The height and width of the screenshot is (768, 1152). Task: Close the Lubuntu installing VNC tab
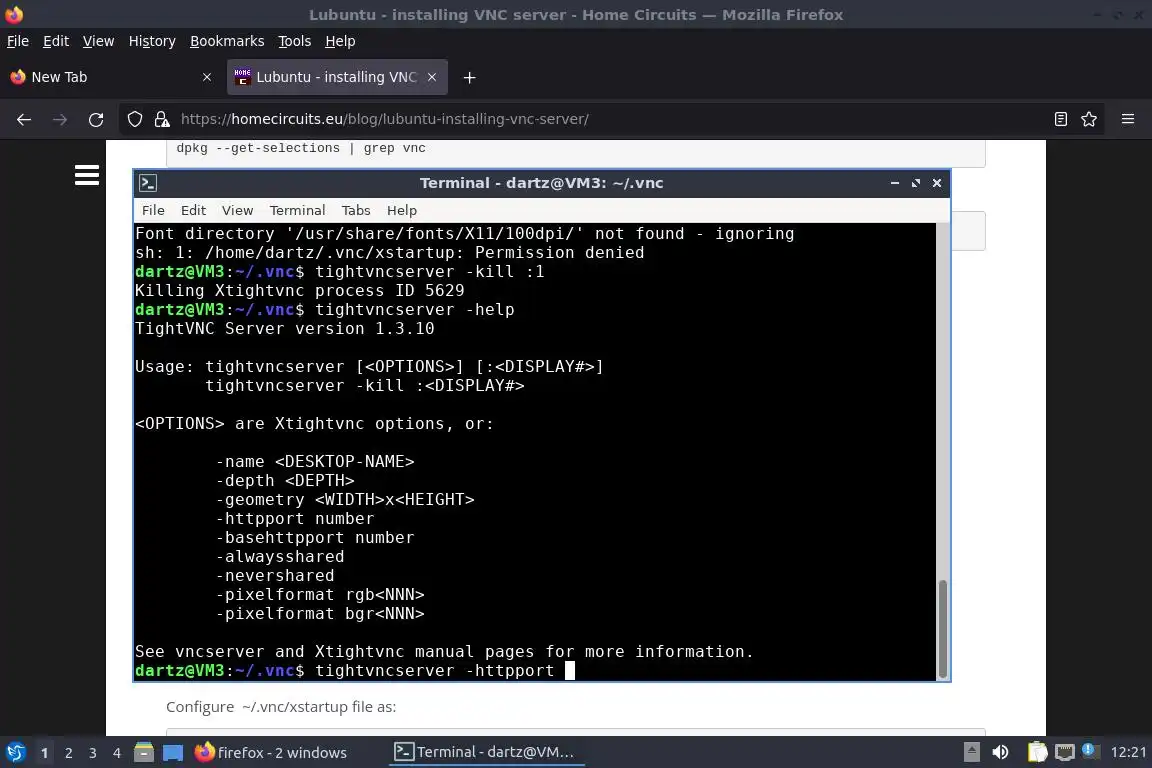tap(432, 77)
